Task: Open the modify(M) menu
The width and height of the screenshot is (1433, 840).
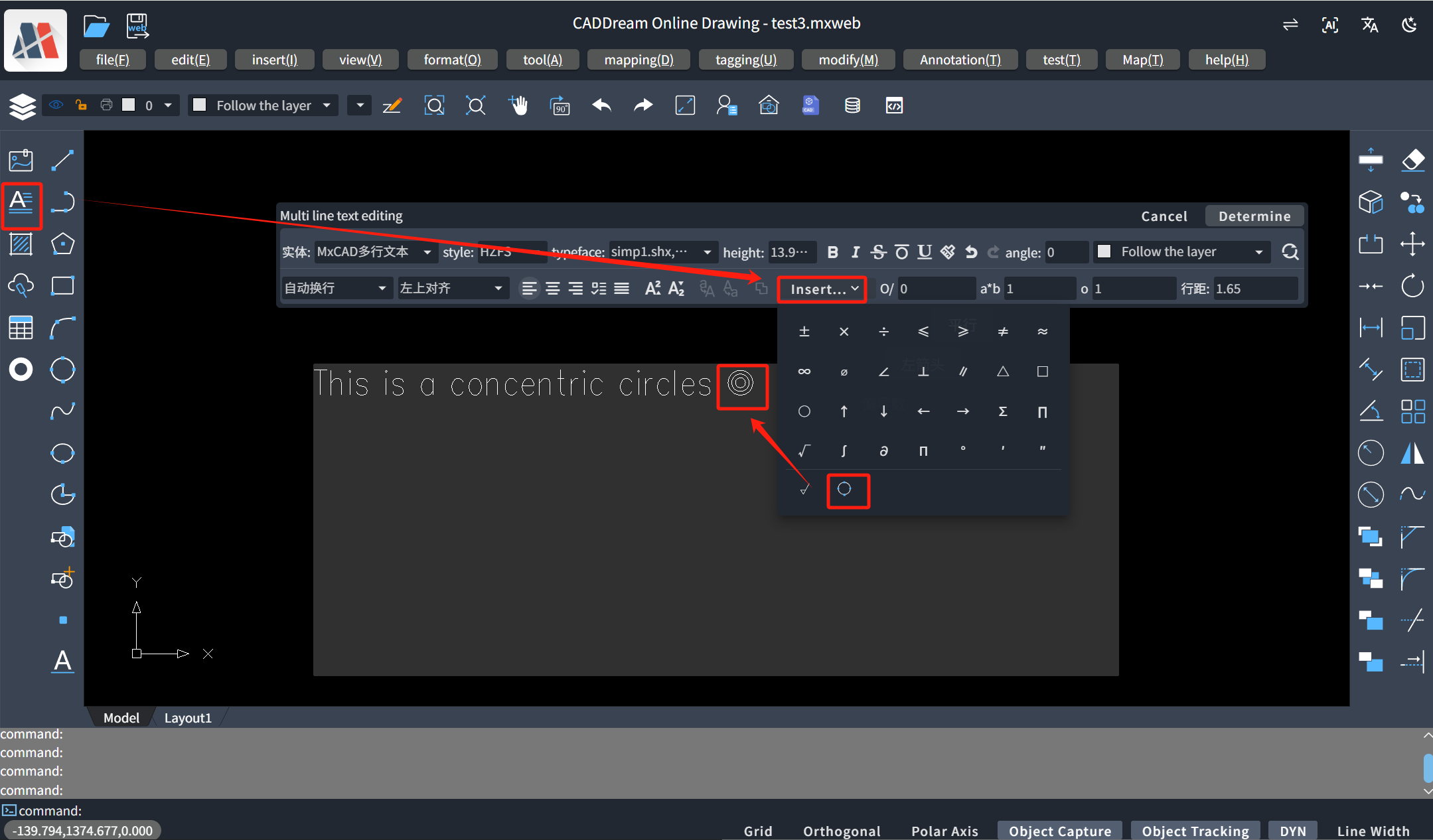Action: coord(848,60)
